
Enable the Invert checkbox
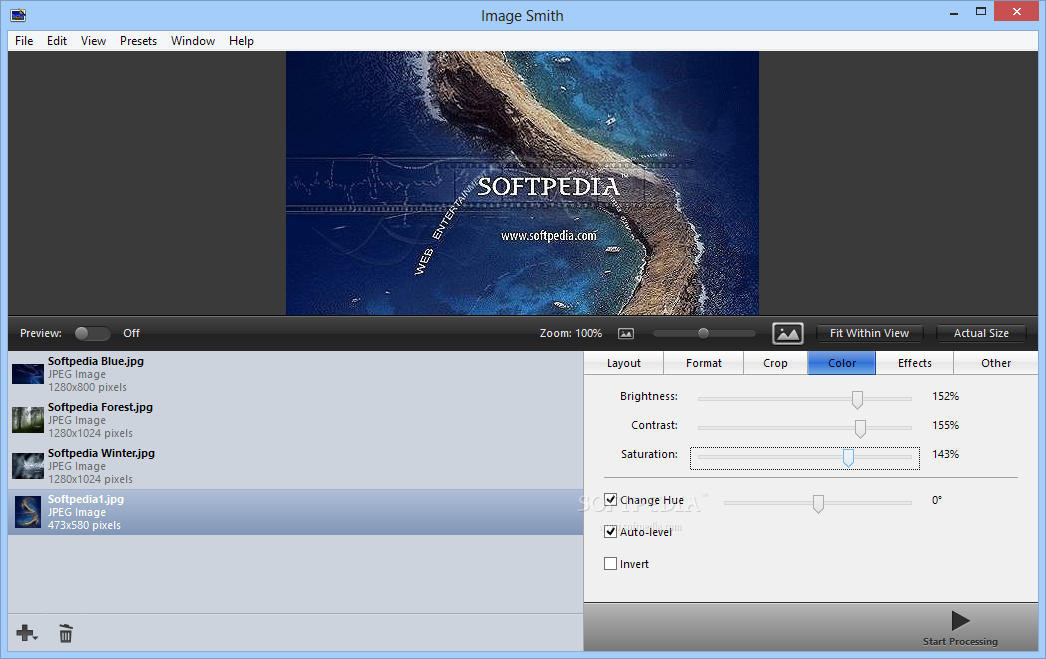pos(610,564)
